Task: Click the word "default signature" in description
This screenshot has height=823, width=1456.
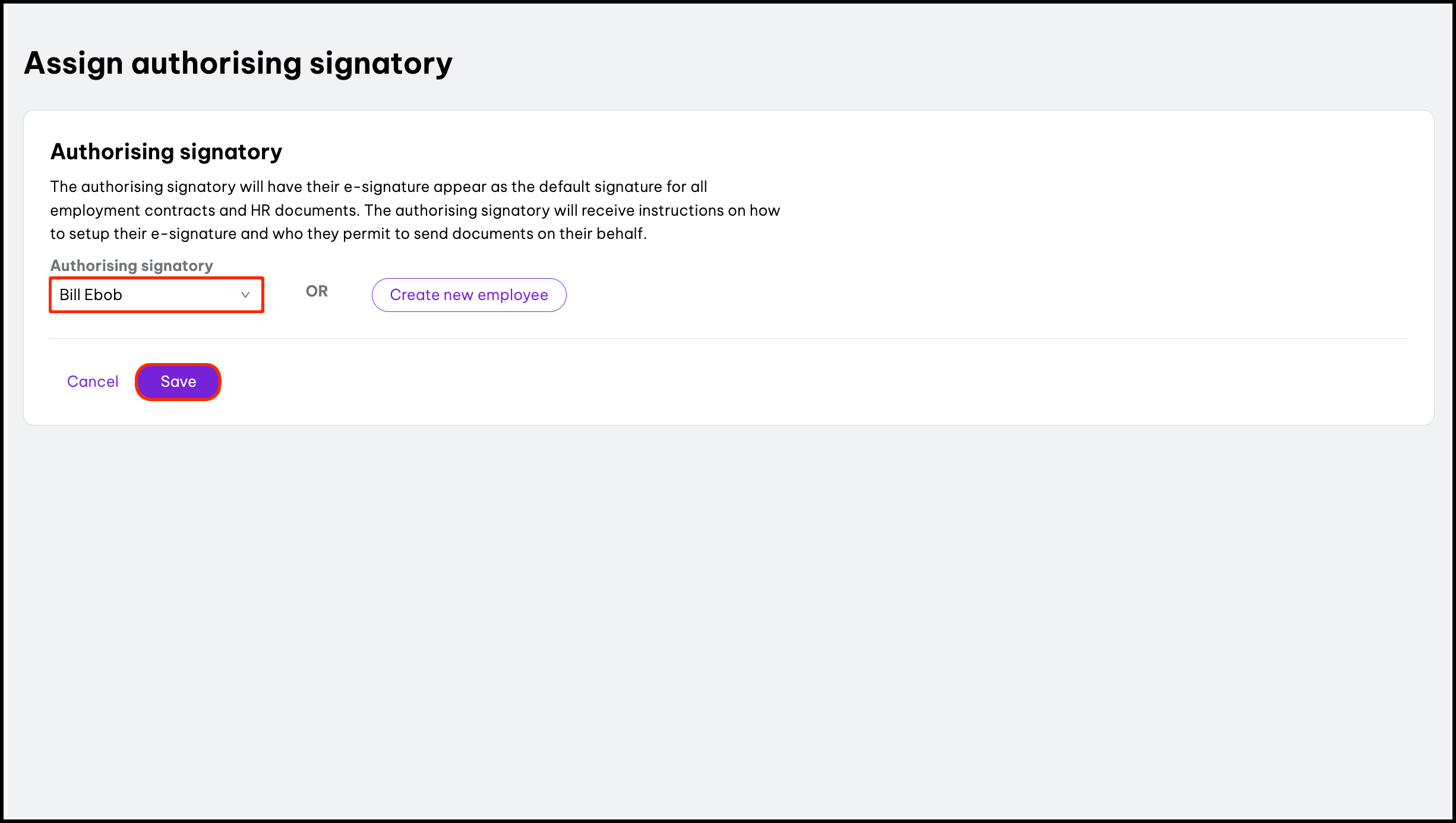Action: [x=600, y=187]
